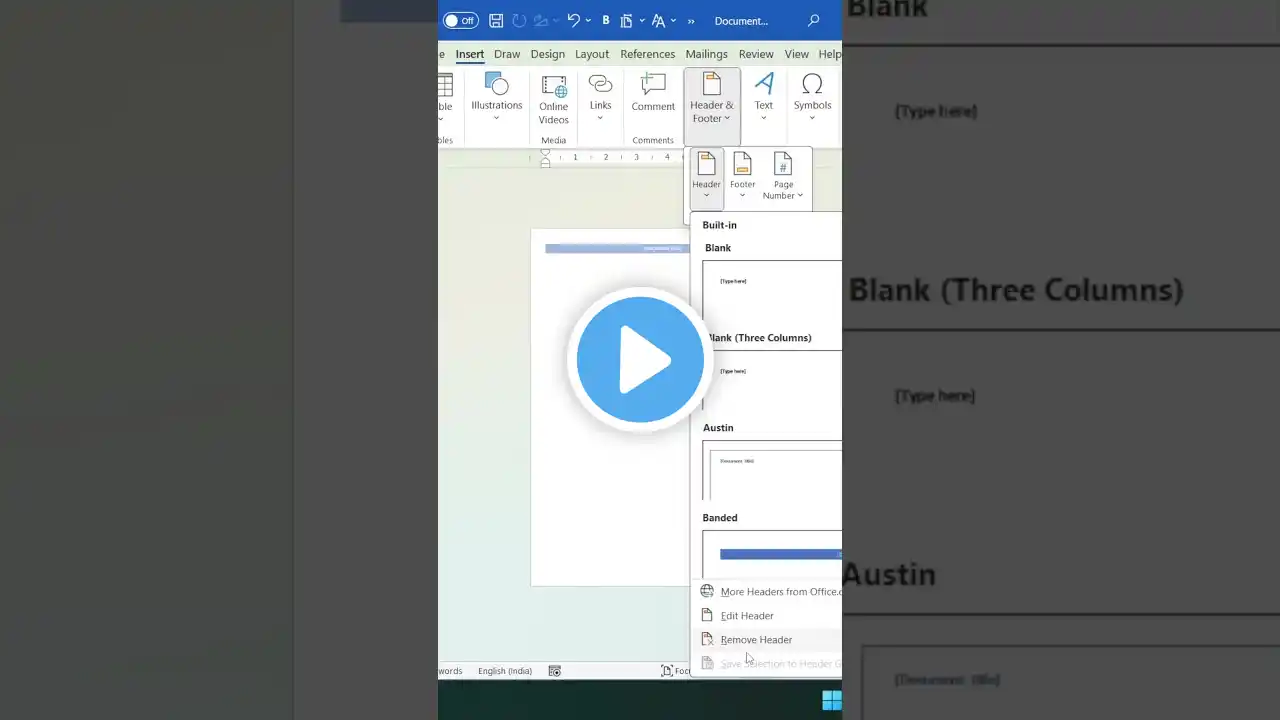The width and height of the screenshot is (1280, 720).
Task: Click the Online Videos button
Action: click(x=554, y=100)
